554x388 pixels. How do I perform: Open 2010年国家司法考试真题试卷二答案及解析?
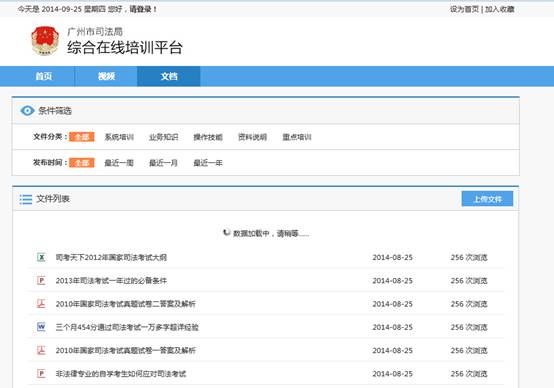tap(125, 304)
